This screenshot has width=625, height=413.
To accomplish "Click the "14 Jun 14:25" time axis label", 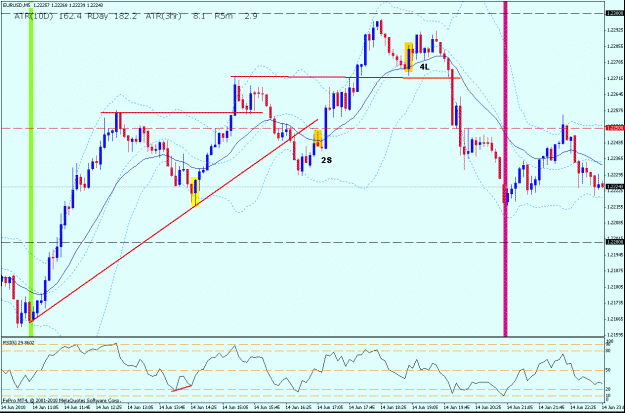I will (204, 409).
